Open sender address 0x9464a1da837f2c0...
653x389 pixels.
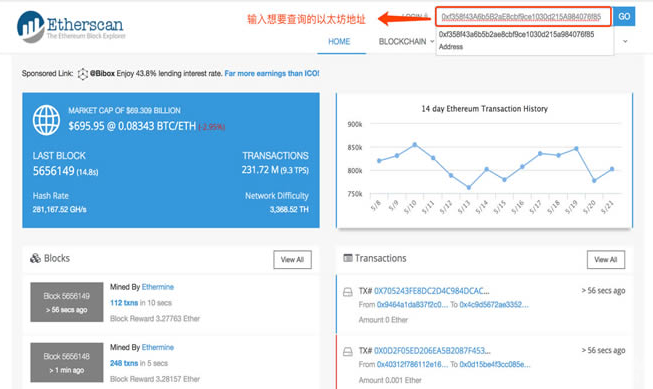412,305
